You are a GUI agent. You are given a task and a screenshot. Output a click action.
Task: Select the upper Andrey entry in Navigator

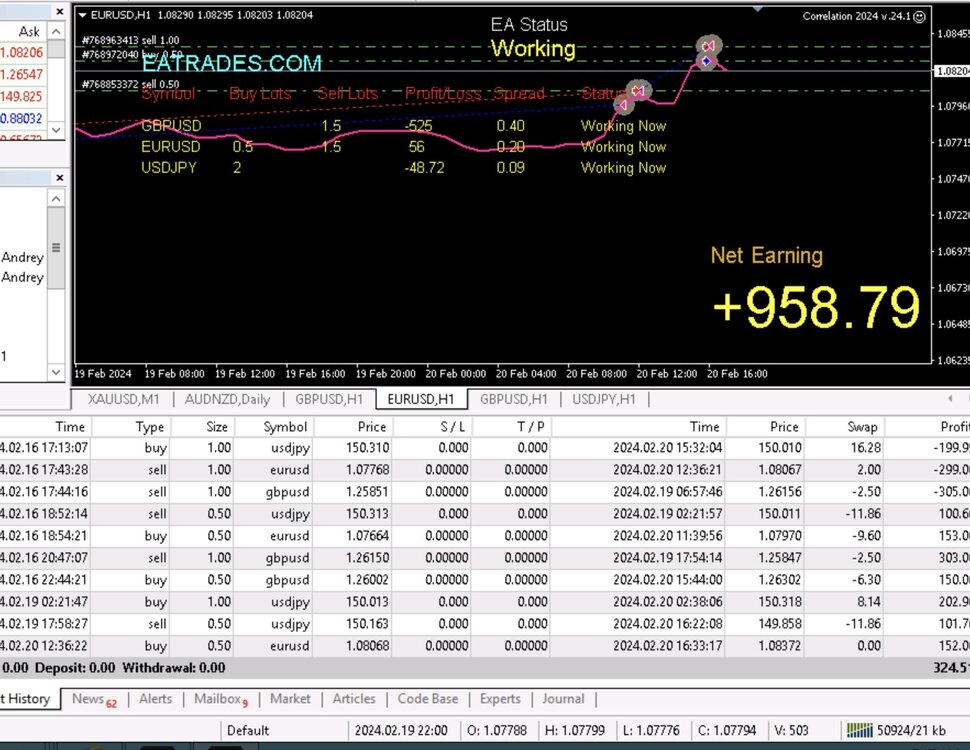[x=22, y=257]
